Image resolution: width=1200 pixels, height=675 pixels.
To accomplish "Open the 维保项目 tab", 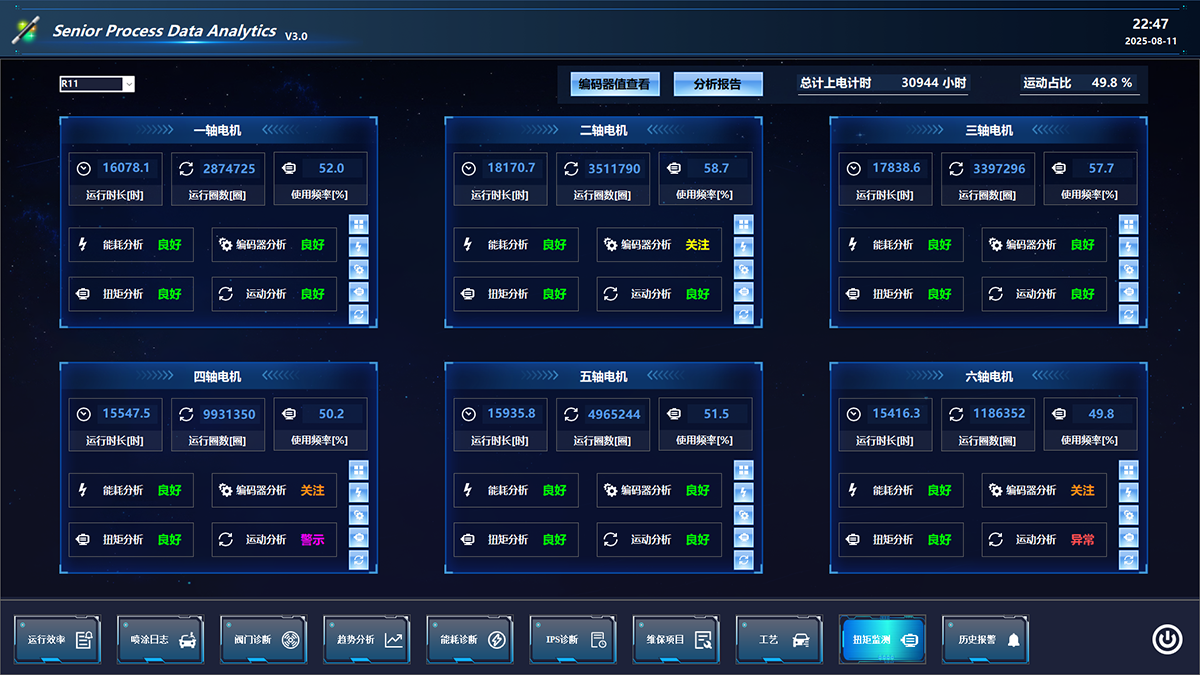I will coord(676,639).
